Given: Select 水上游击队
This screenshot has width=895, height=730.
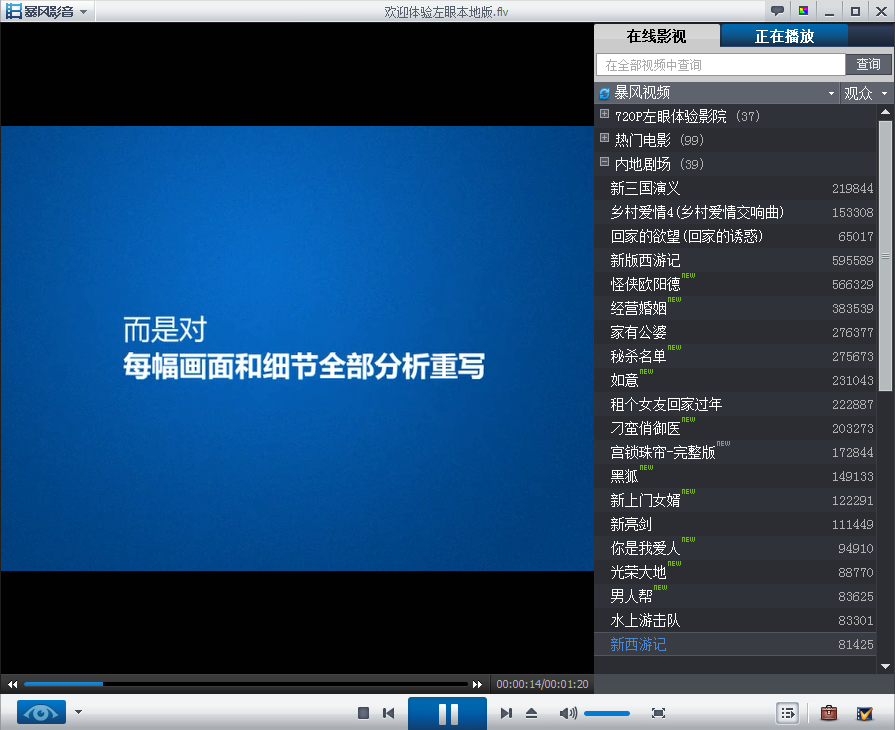Looking at the screenshot, I should [735, 620].
